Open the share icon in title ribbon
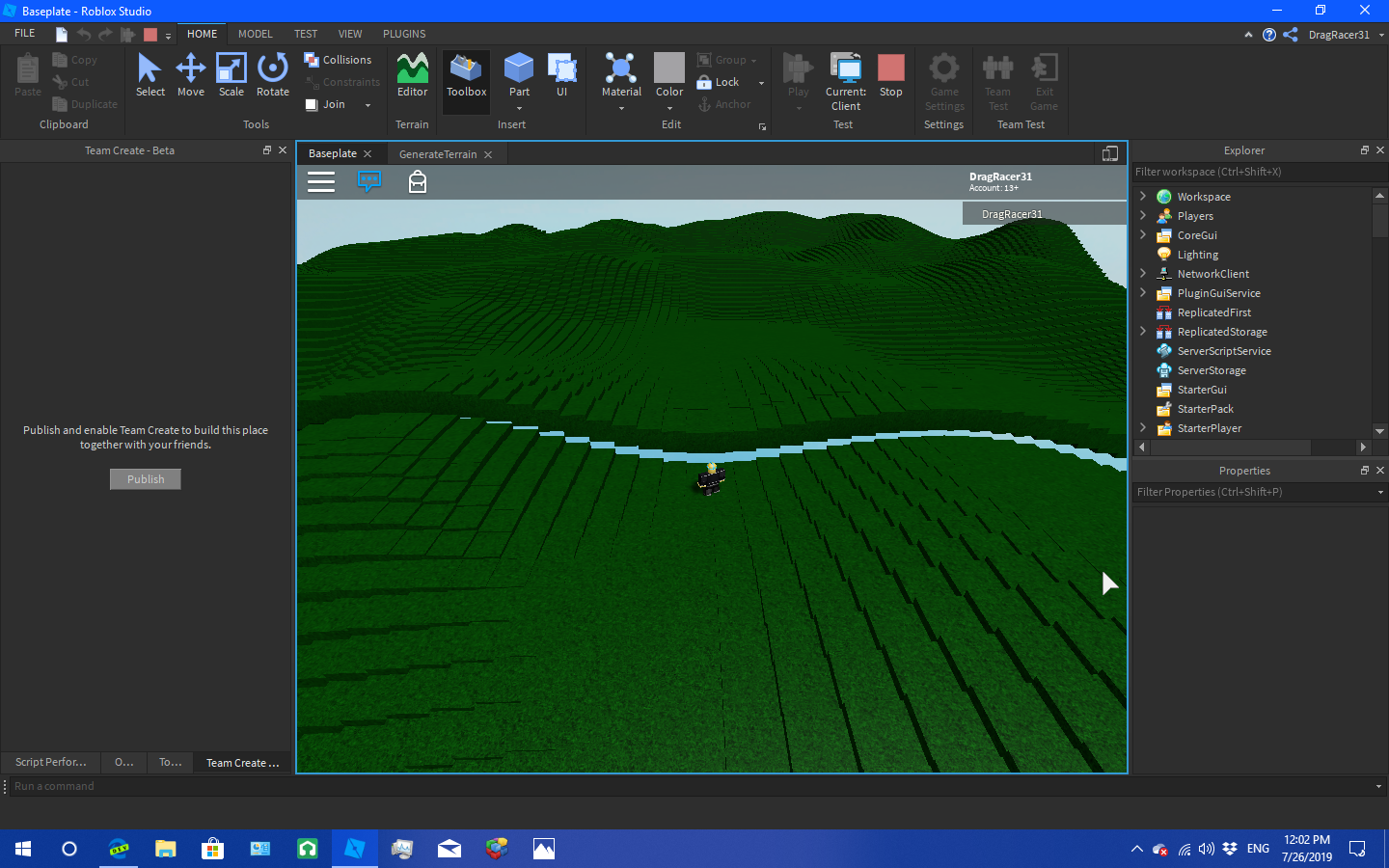 [x=1291, y=35]
